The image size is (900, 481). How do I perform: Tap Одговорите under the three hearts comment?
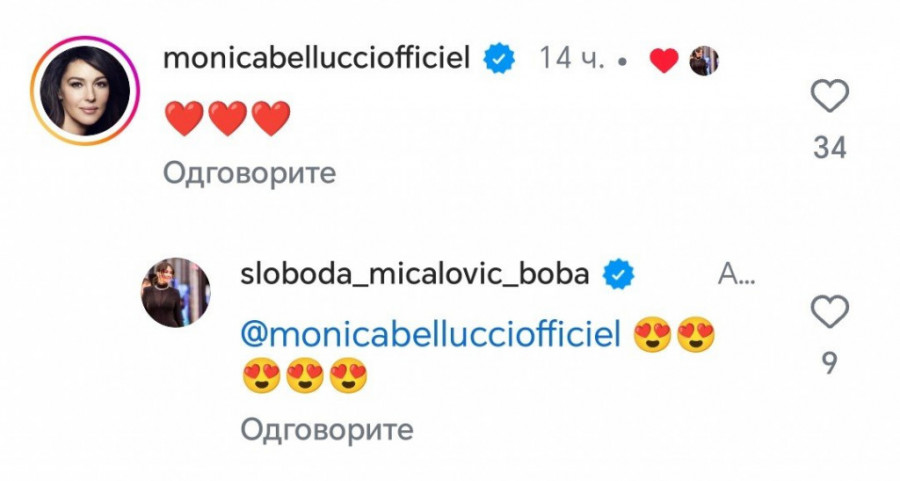tap(248, 173)
